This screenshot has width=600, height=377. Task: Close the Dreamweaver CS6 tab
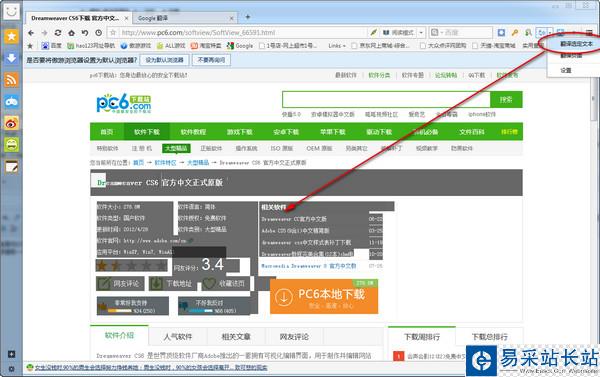126,18
